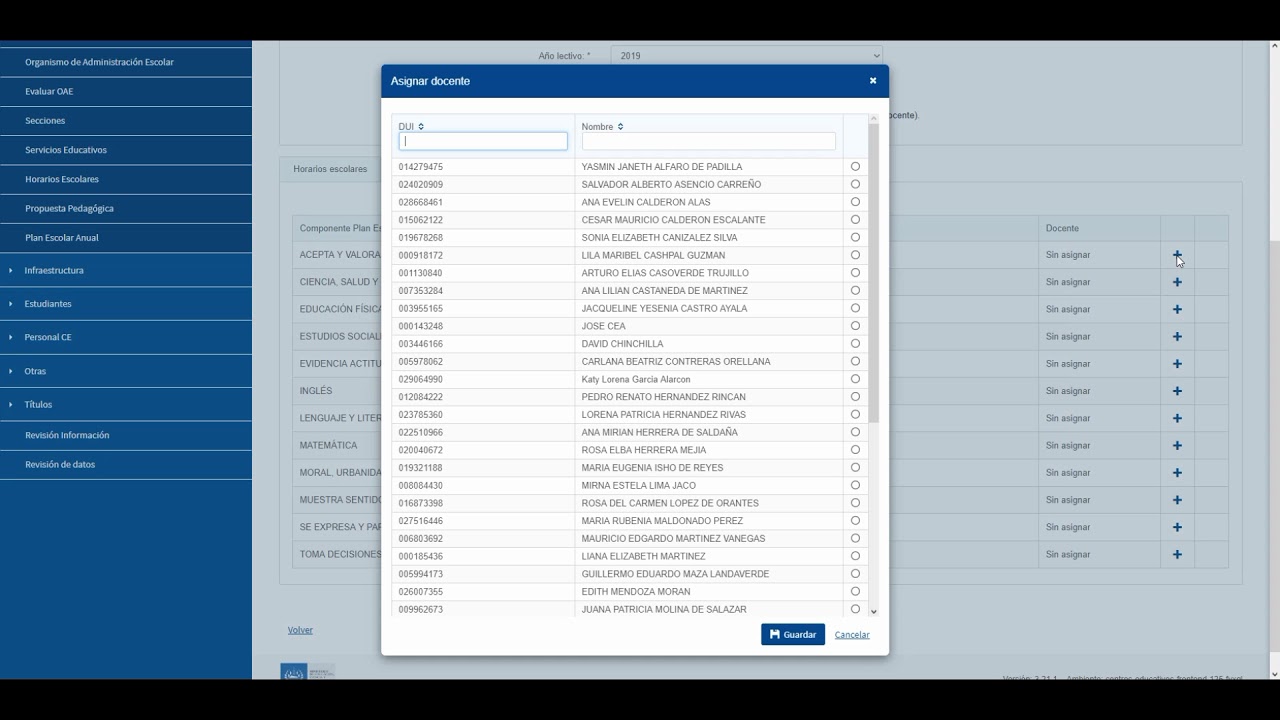This screenshot has height=720, width=1280.
Task: Open Secciones menu item
Action: point(126,121)
